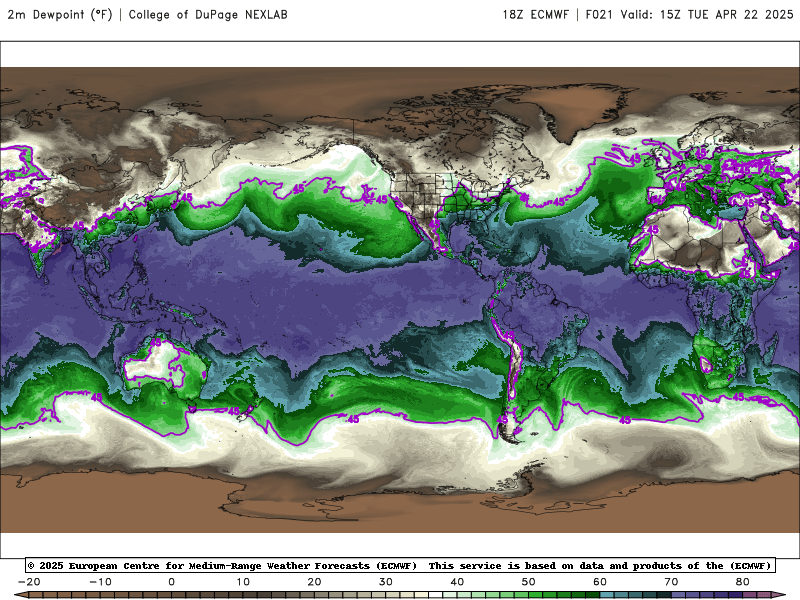Screen dimensions: 800x600
Task: Click the "-10" color scale label
Action: click(x=101, y=582)
